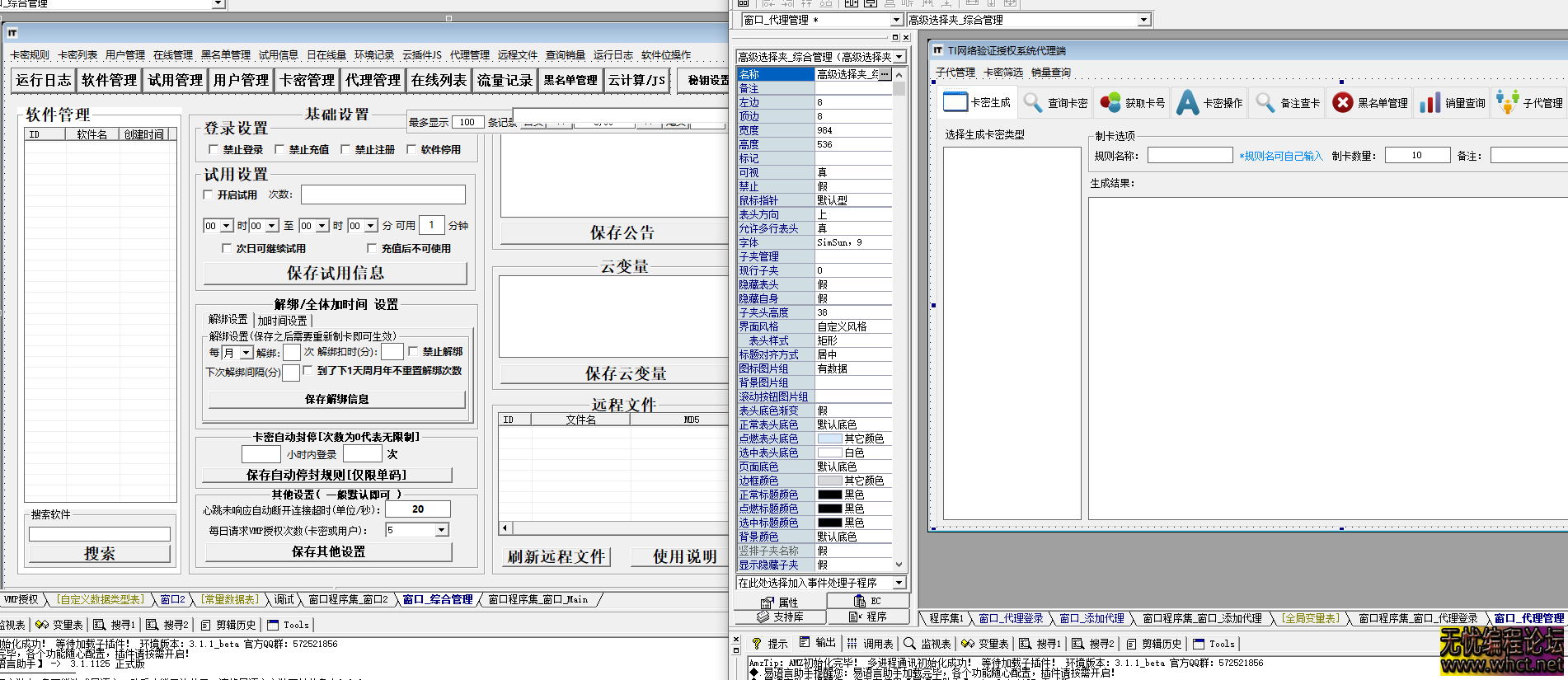Viewport: 1568px width, 680px height.
Task: Click the 子代管理 people icon
Action: (1507, 102)
